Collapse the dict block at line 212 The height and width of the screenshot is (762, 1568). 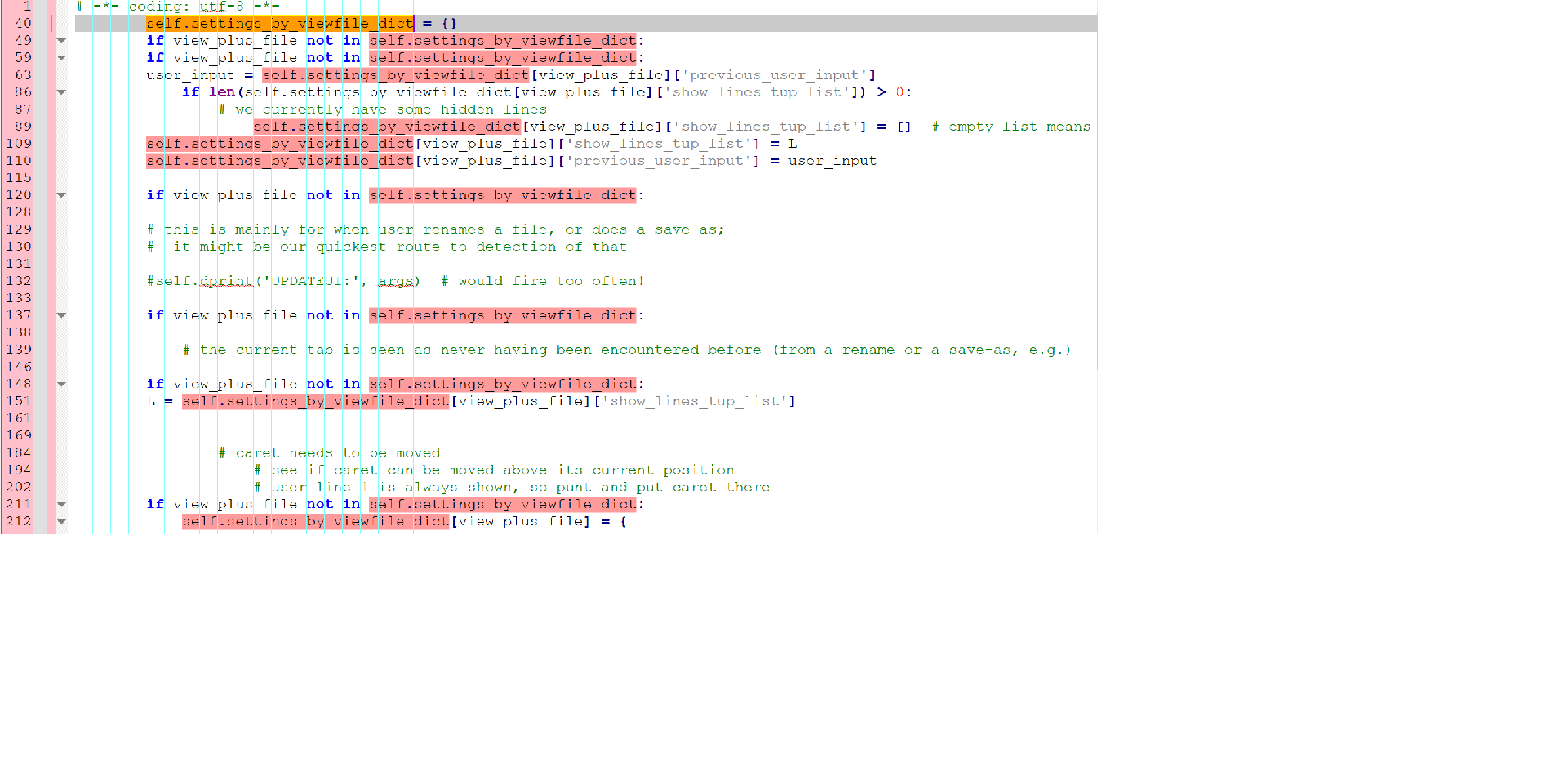pyautogui.click(x=61, y=521)
